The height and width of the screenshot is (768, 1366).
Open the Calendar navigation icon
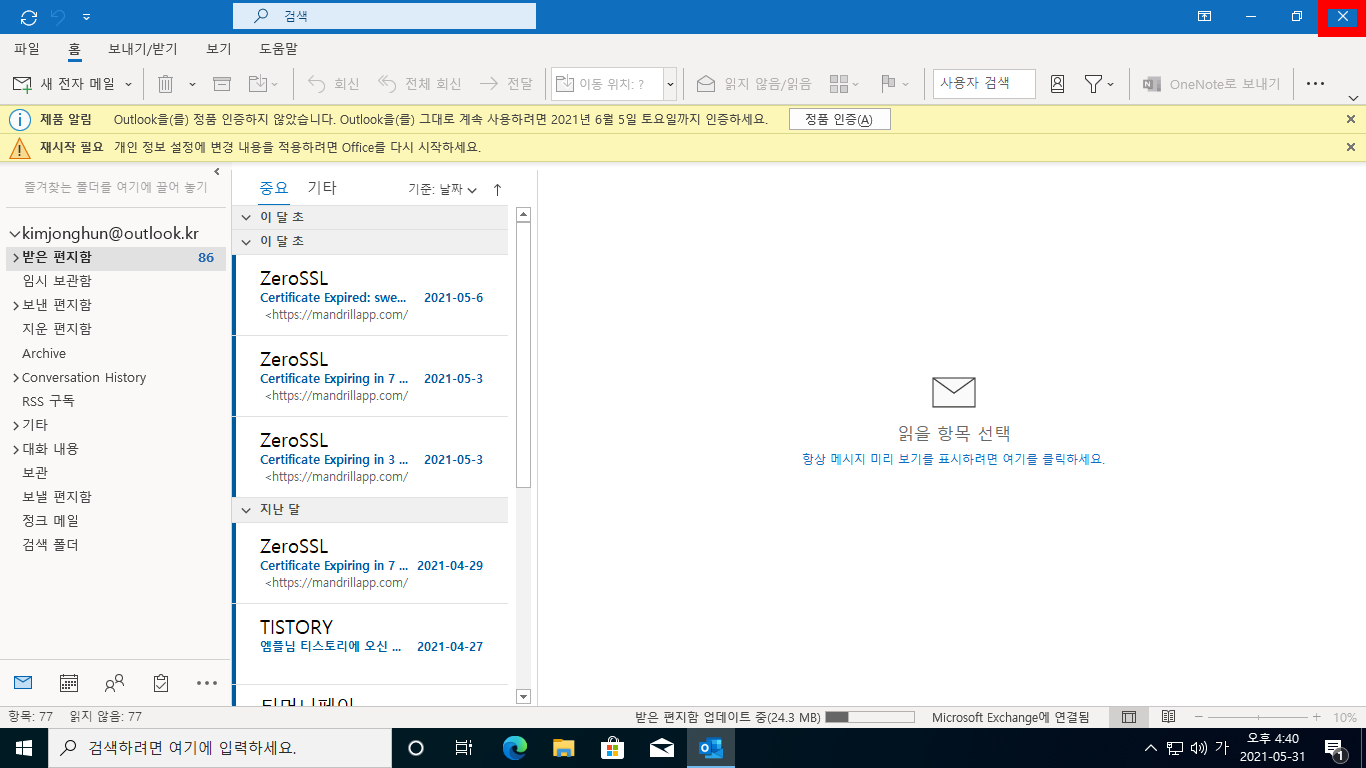pos(69,683)
